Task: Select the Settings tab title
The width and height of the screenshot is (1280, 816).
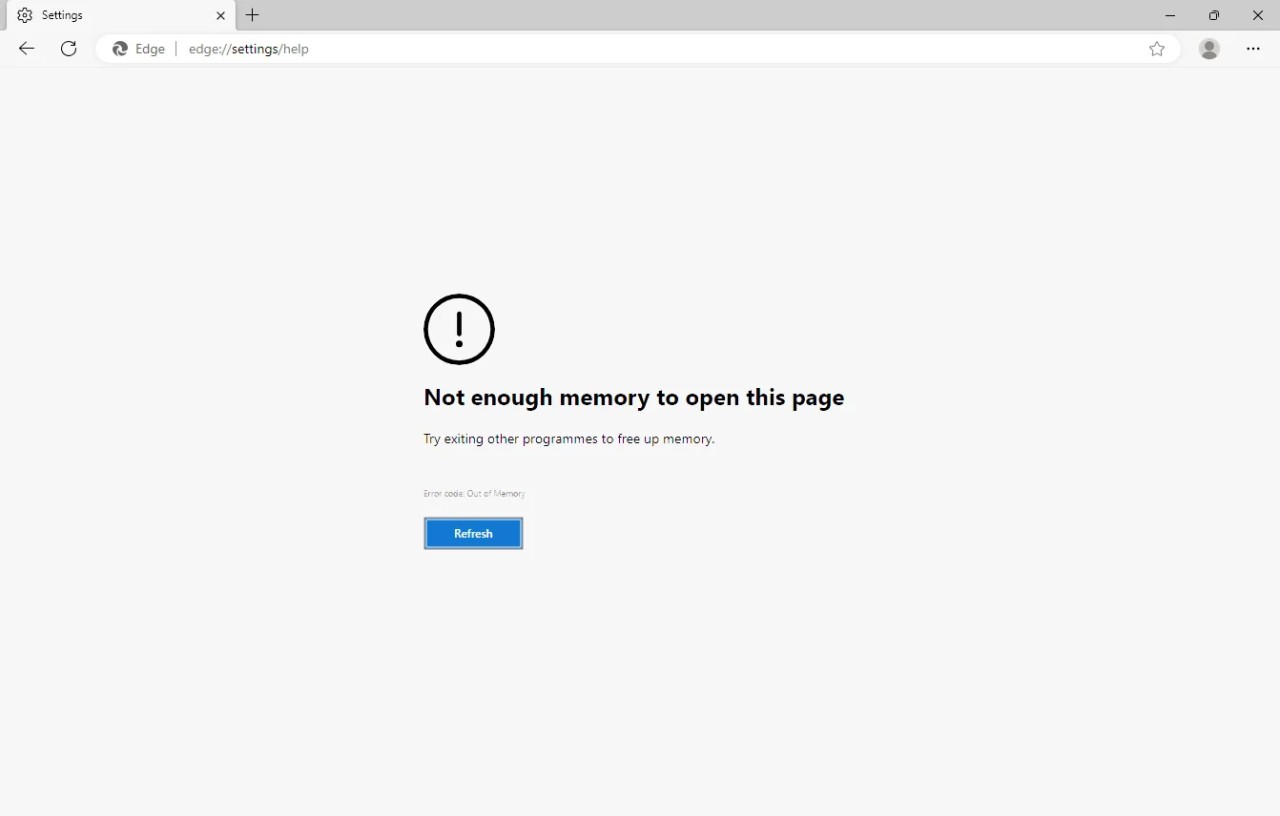Action: (x=62, y=16)
